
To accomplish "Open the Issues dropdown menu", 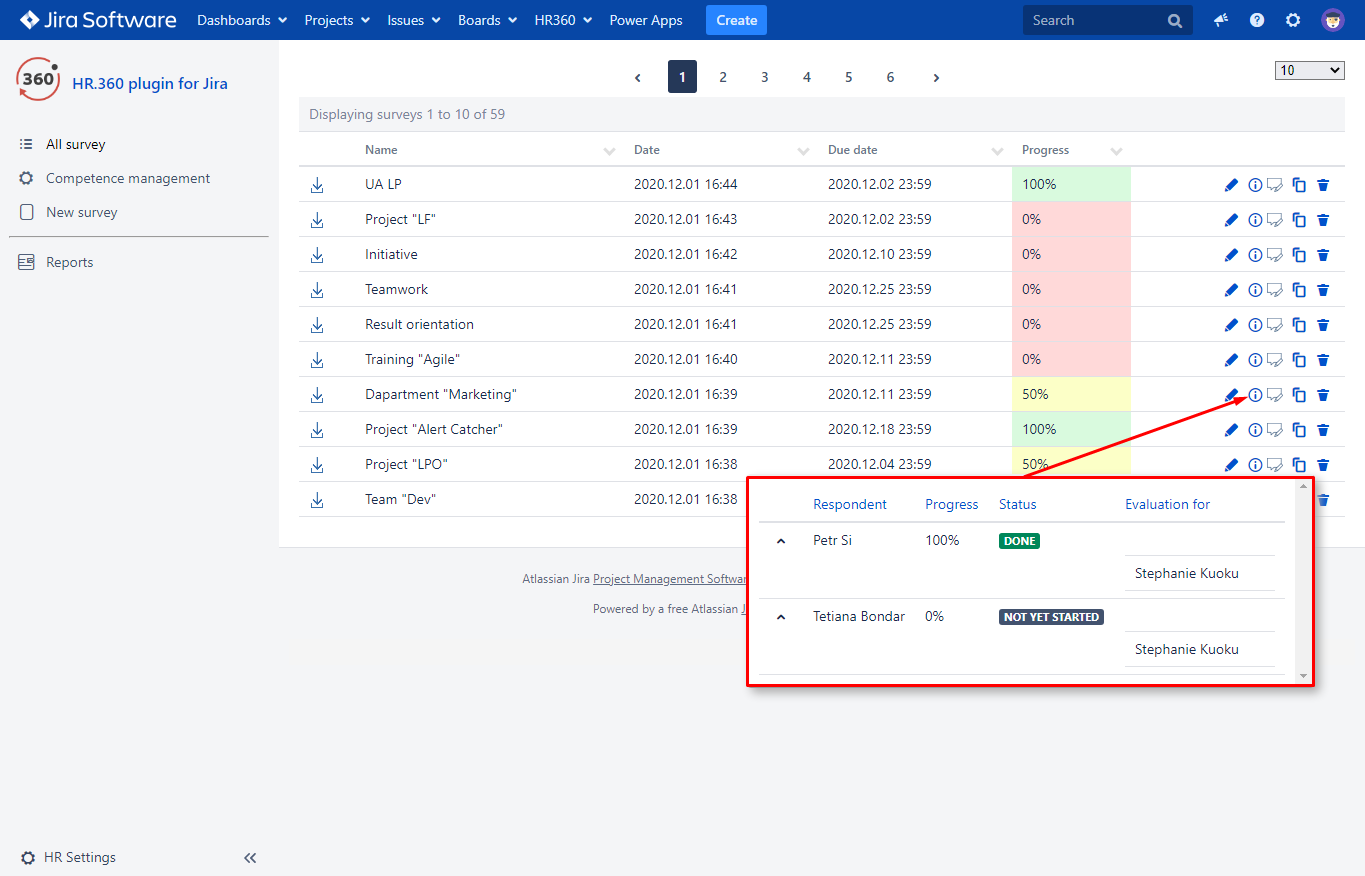I will click(414, 20).
